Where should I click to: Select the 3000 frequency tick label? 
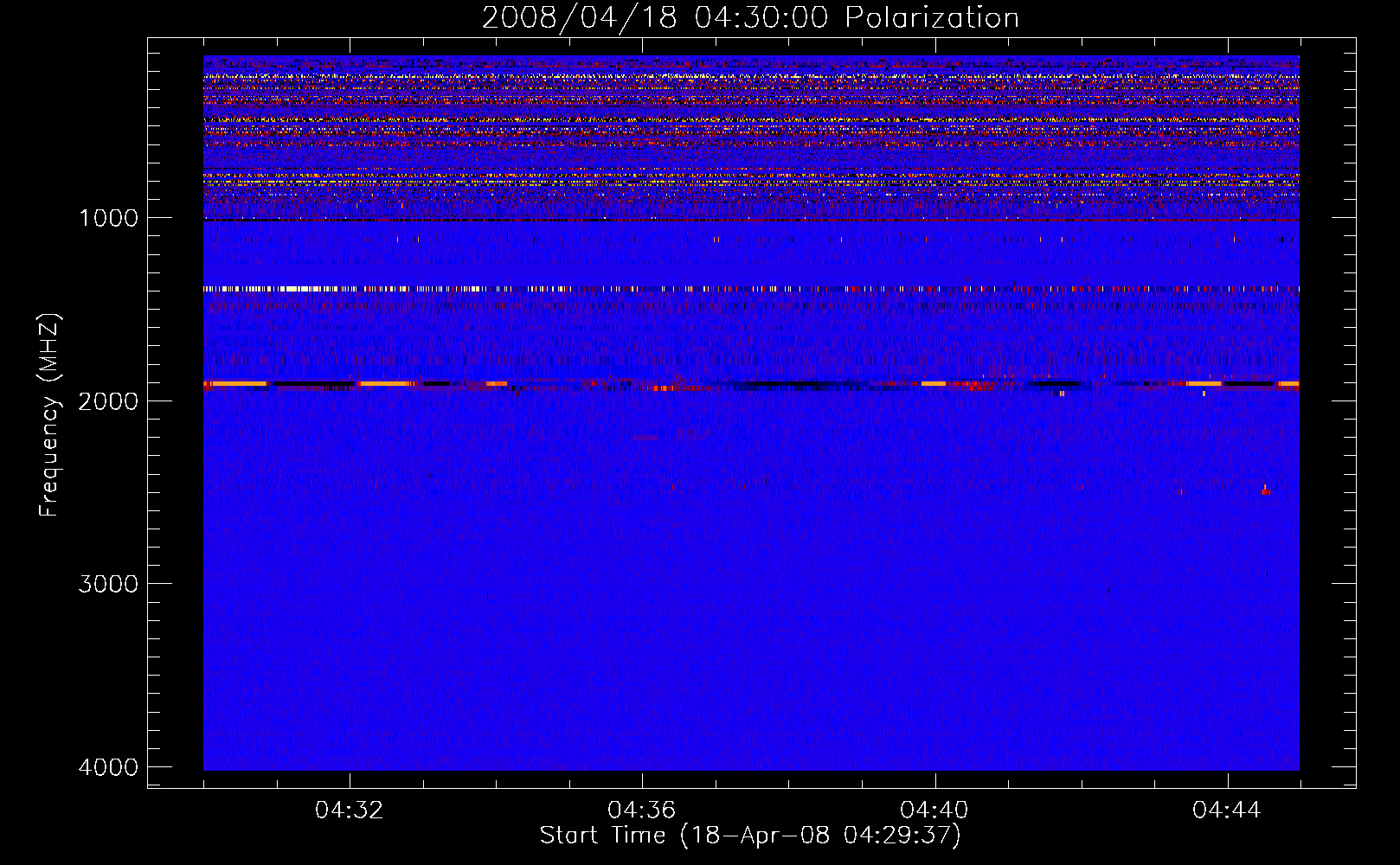tap(108, 584)
